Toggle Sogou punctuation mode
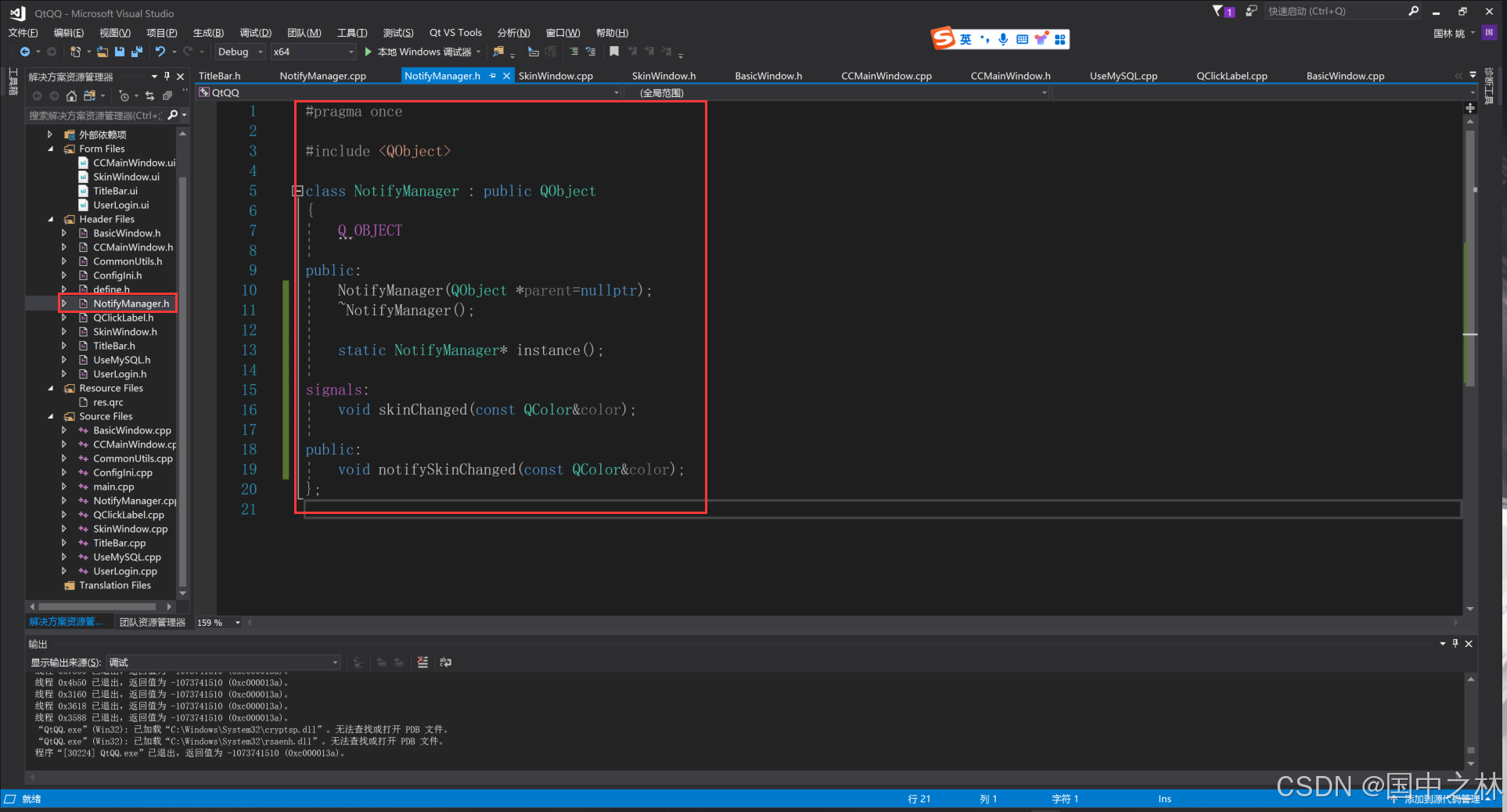The image size is (1507, 812). (984, 39)
